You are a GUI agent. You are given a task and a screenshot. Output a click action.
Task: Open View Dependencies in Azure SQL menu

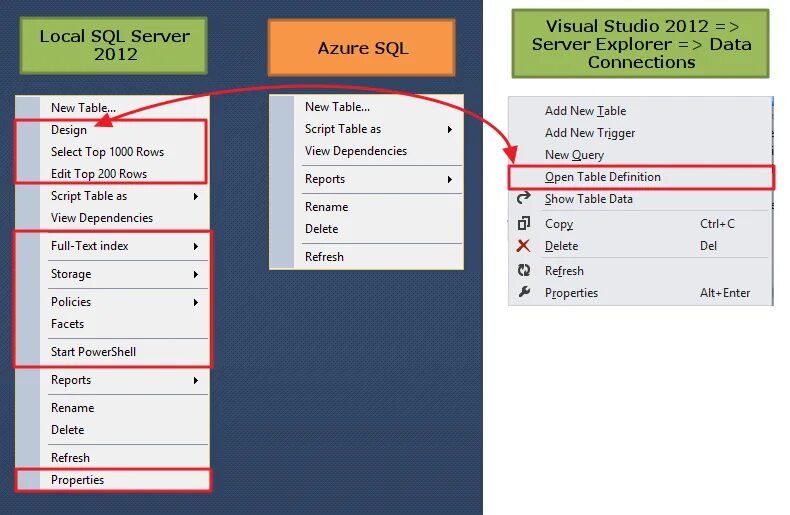coord(356,151)
